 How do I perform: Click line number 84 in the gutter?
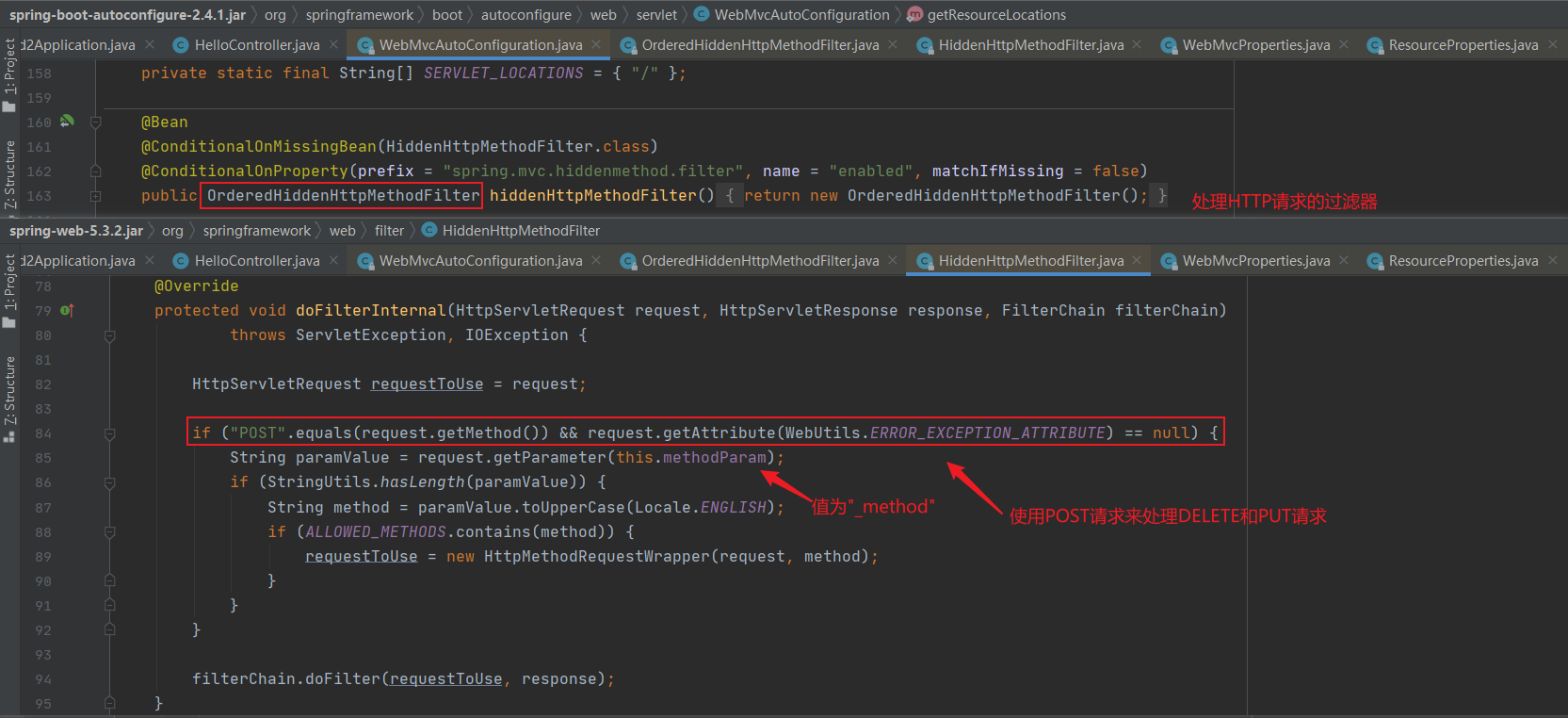click(43, 433)
